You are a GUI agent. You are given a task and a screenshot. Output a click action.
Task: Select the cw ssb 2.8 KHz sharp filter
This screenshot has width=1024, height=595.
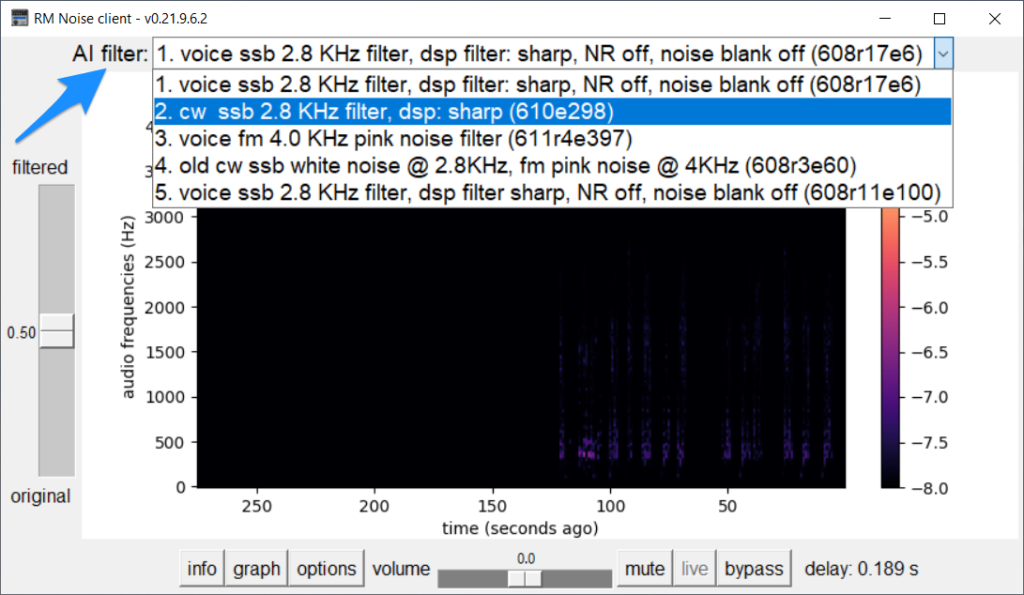coord(400,111)
